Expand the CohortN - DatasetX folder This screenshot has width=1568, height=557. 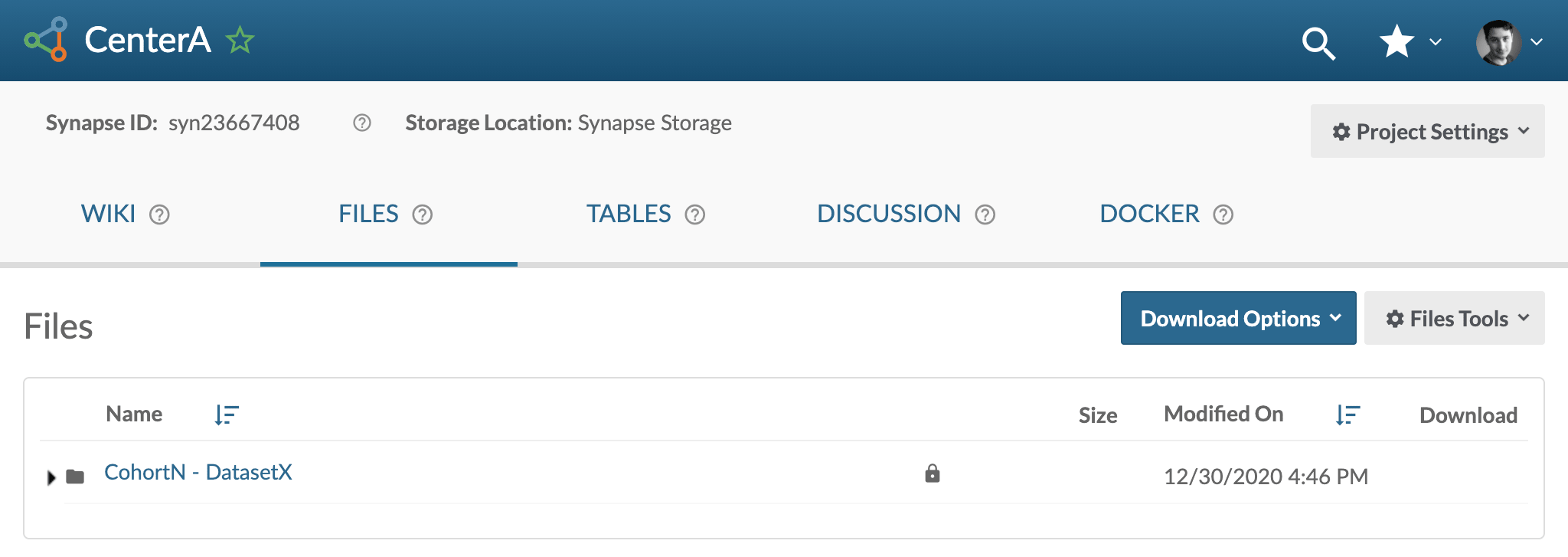pos(51,477)
